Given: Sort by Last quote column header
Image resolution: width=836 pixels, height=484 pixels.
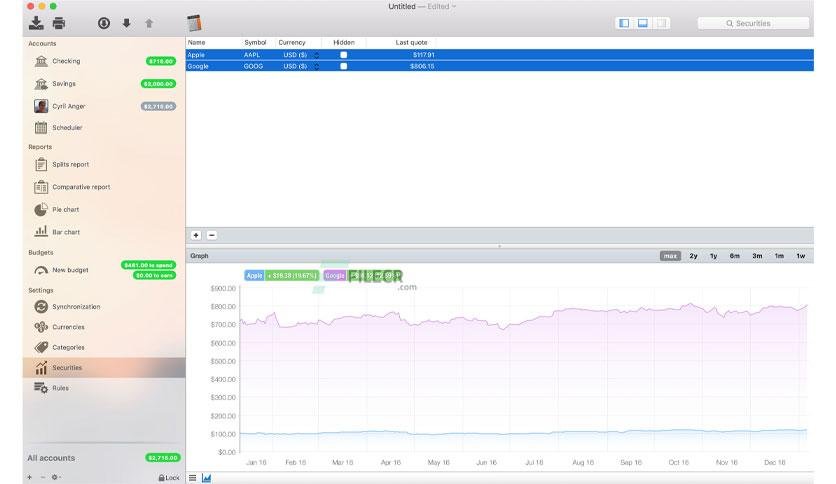Looking at the screenshot, I should [411, 42].
